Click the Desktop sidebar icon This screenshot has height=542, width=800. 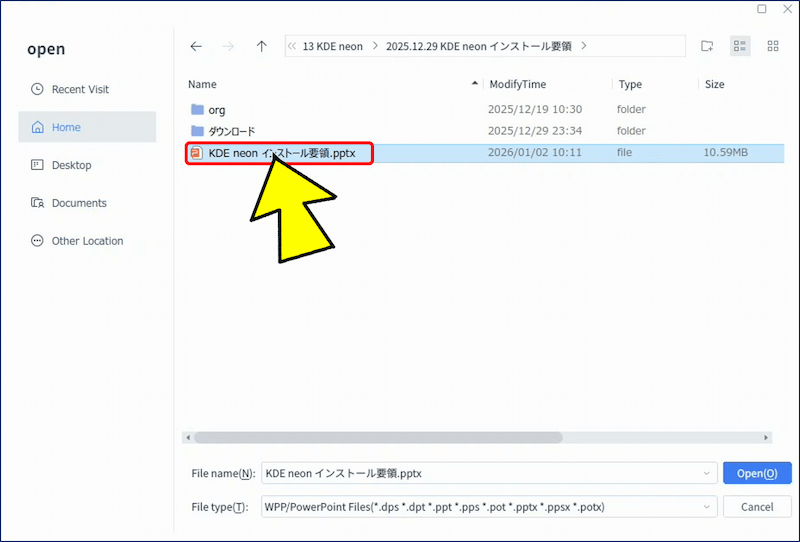click(x=37, y=164)
